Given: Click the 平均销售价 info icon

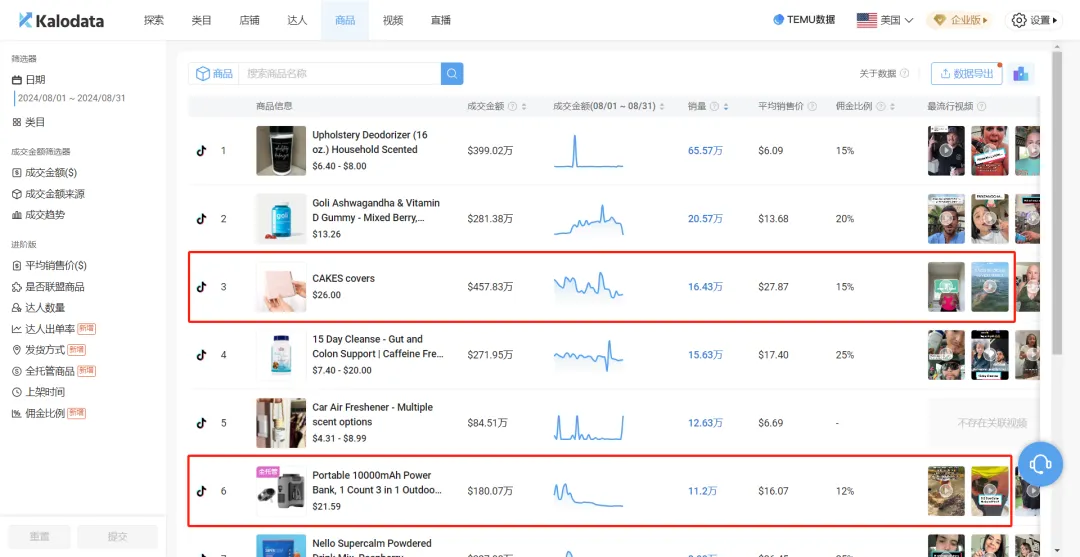Looking at the screenshot, I should (x=813, y=107).
